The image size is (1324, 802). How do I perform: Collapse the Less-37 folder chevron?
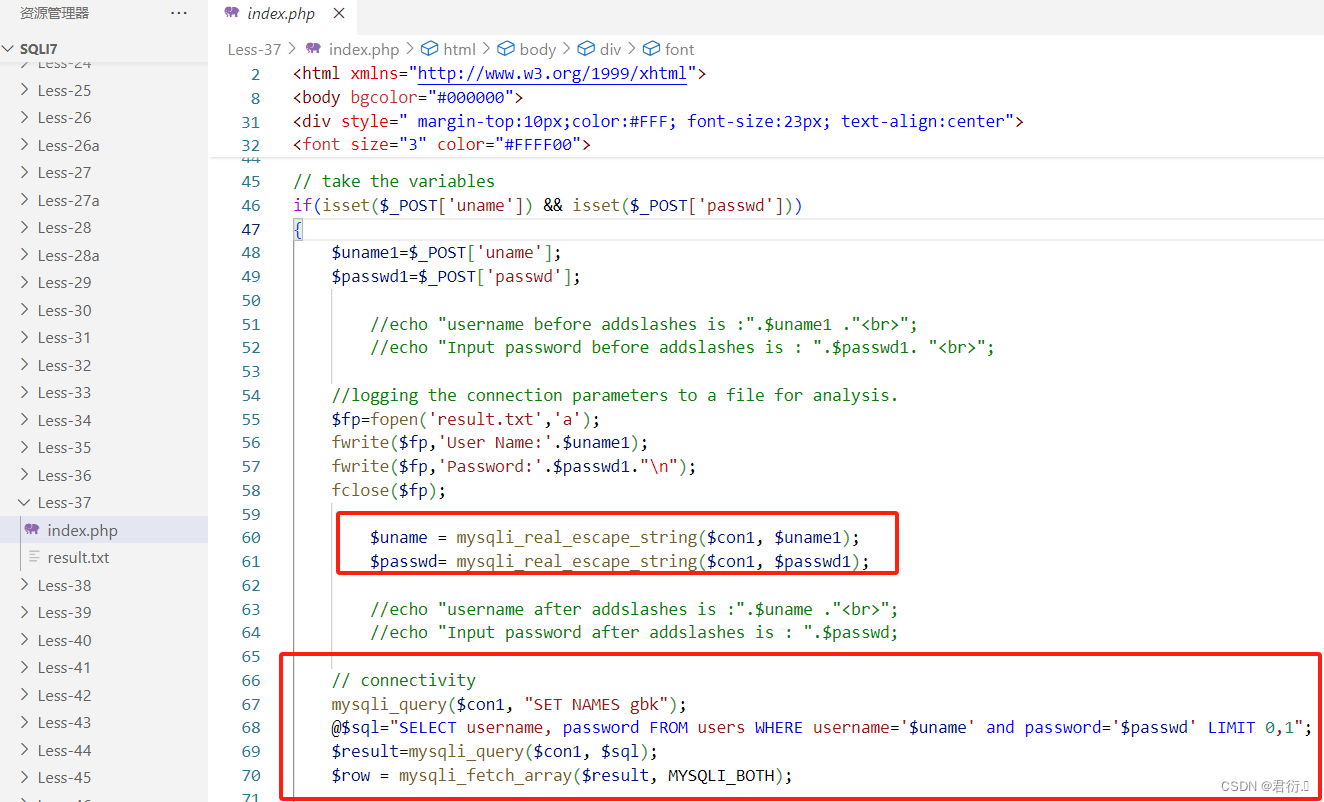25,502
